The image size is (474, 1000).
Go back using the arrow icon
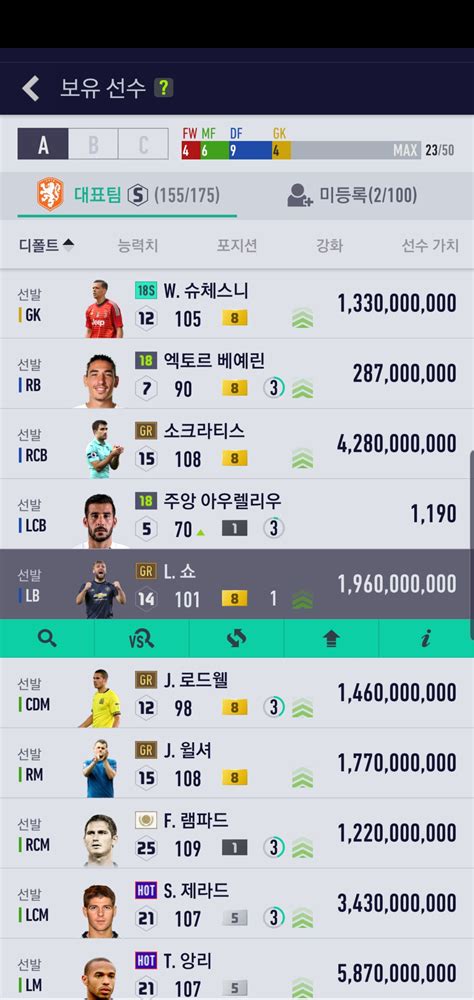pyautogui.click(x=31, y=88)
